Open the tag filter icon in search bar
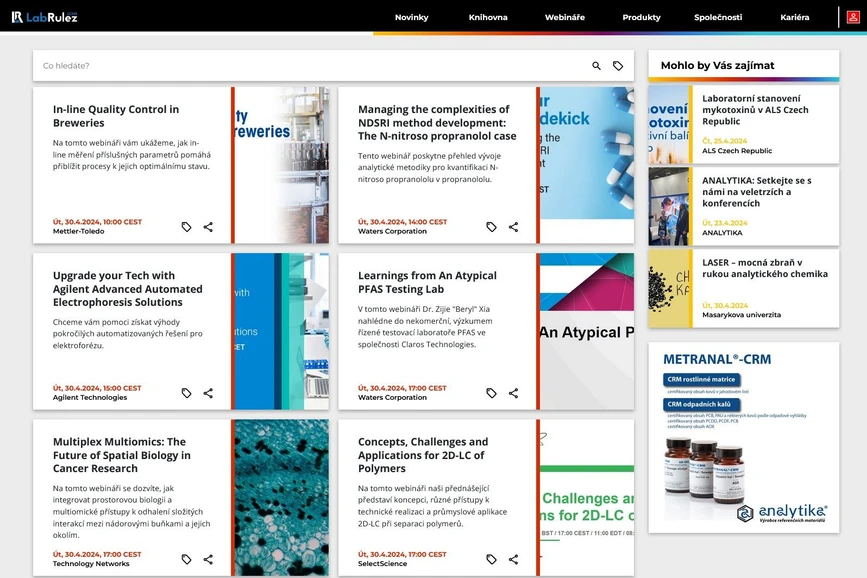 point(618,66)
